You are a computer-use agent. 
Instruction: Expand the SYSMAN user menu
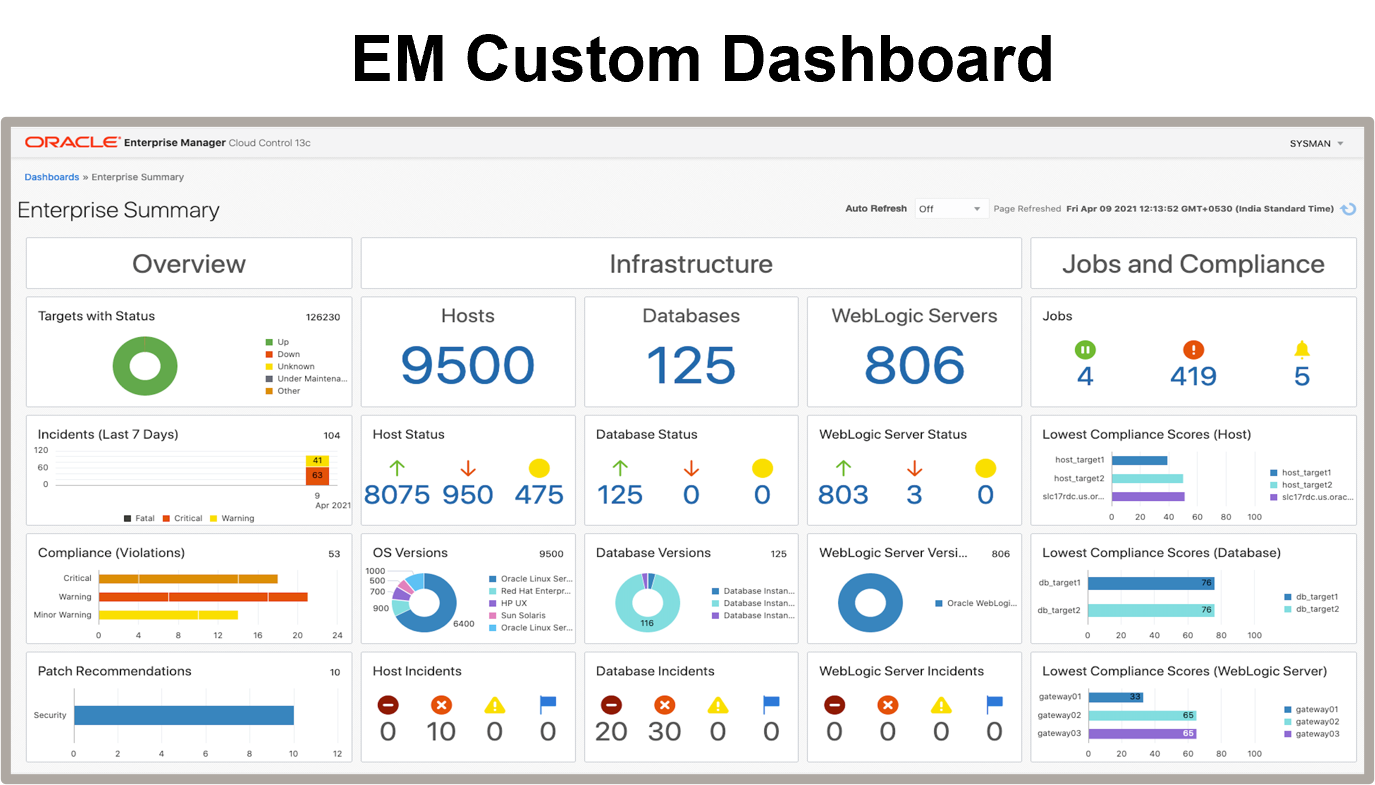(1316, 143)
